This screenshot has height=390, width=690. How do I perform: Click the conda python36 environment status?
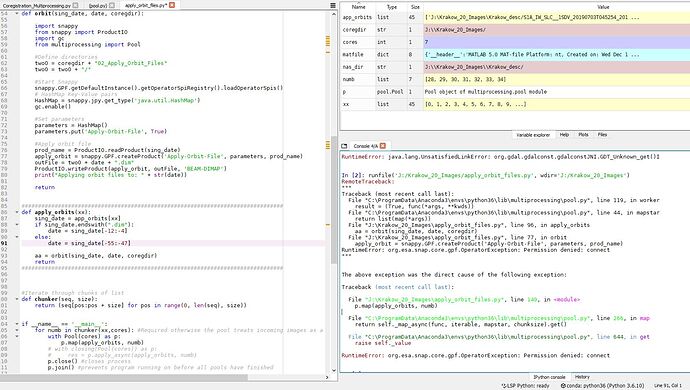pos(602,386)
